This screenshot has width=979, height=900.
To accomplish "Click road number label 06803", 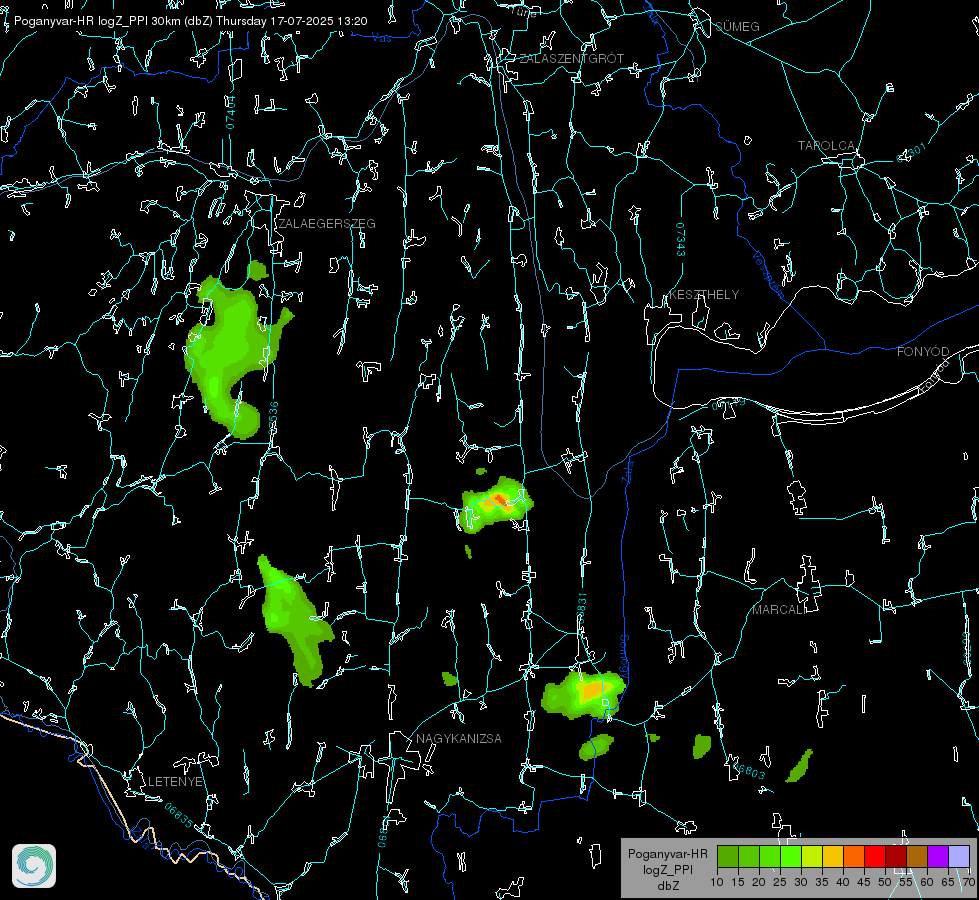I will [x=747, y=771].
